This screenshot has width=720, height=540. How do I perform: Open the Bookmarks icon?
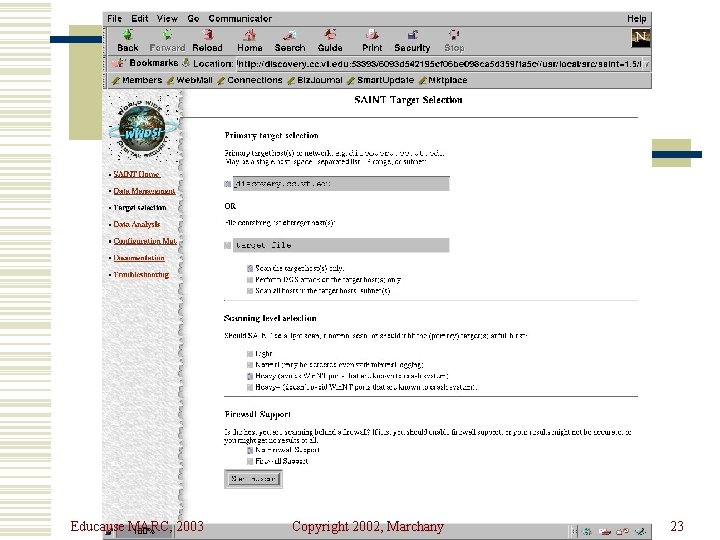118,63
